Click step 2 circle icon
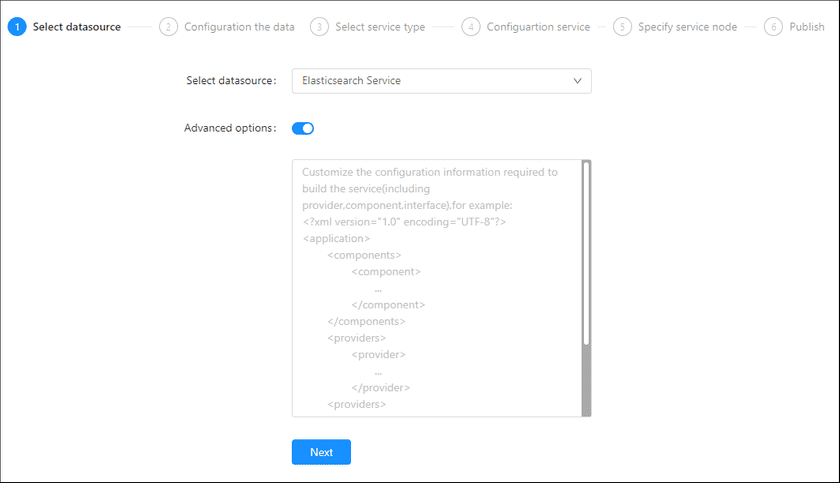840x483 pixels. 168,27
